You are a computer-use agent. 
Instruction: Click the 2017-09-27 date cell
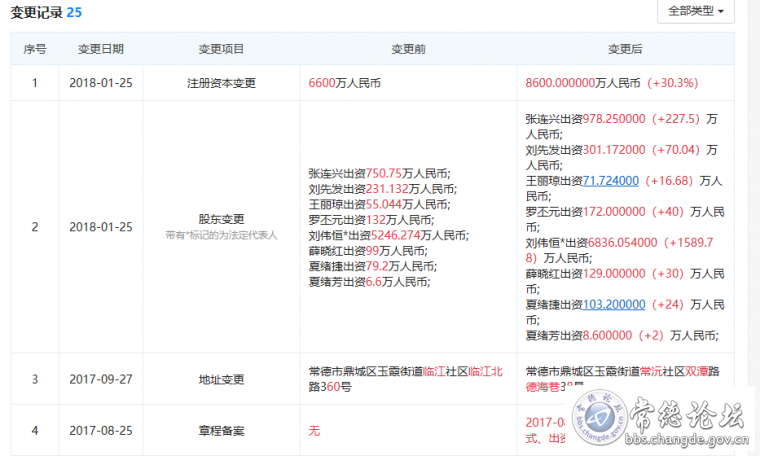(x=101, y=379)
